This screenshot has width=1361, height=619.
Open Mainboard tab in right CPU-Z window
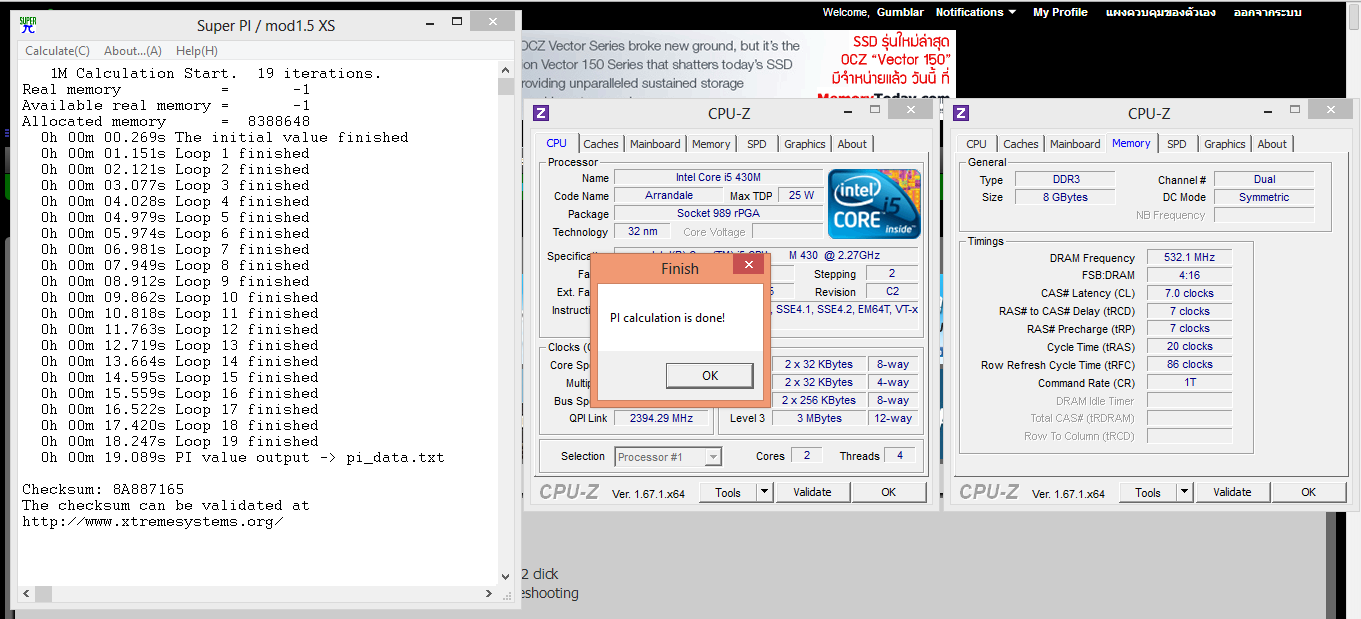coord(1075,144)
